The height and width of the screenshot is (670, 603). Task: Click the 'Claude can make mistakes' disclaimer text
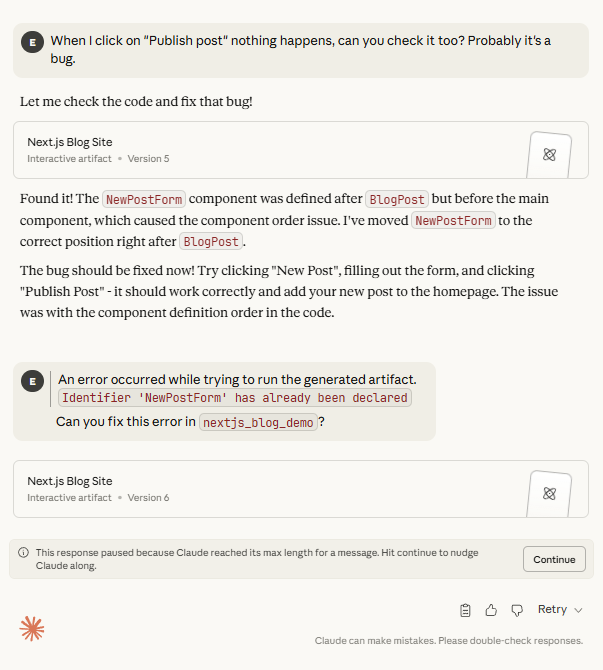[x=449, y=641]
